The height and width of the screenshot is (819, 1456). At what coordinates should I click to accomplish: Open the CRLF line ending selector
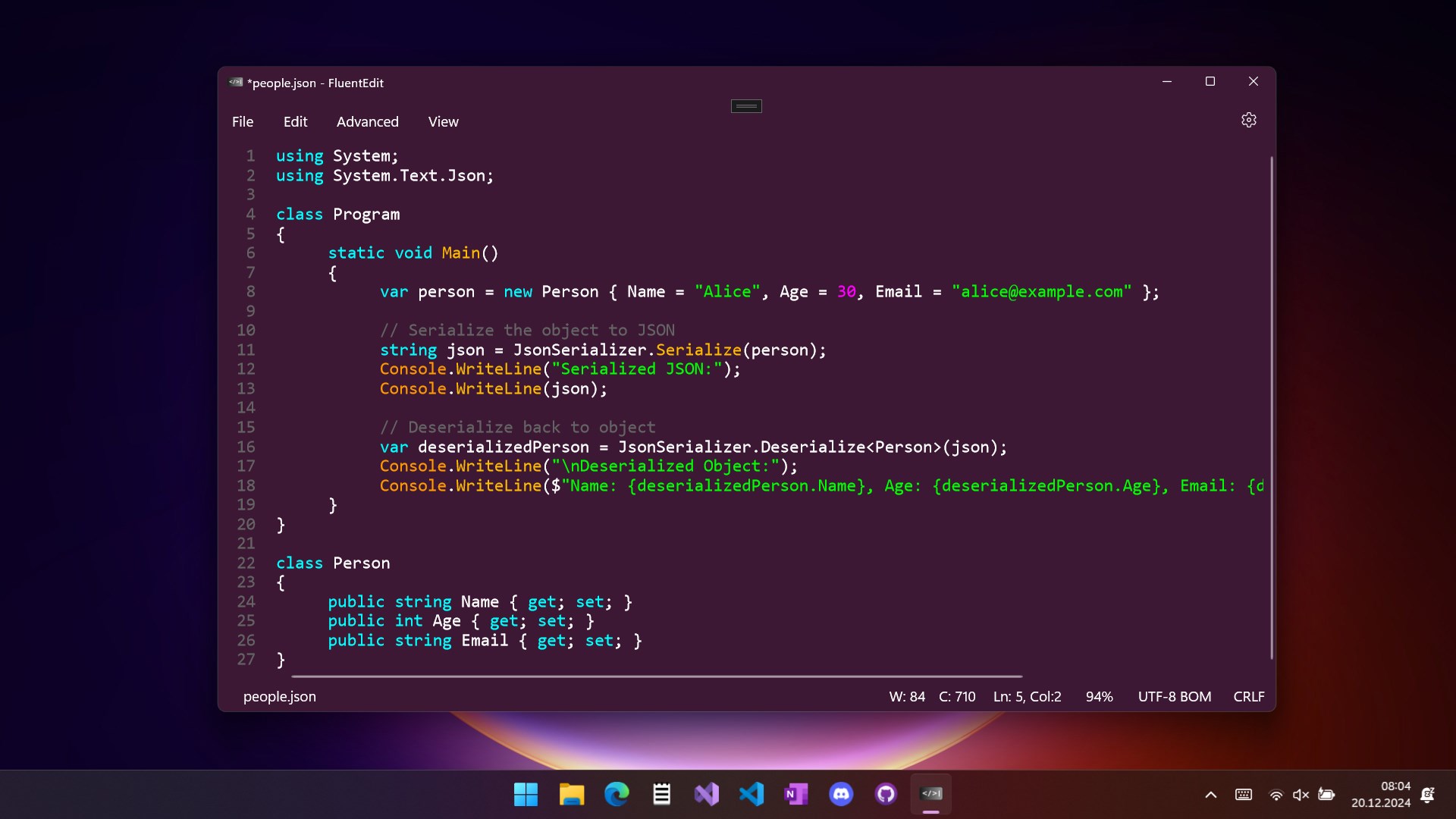click(1248, 696)
